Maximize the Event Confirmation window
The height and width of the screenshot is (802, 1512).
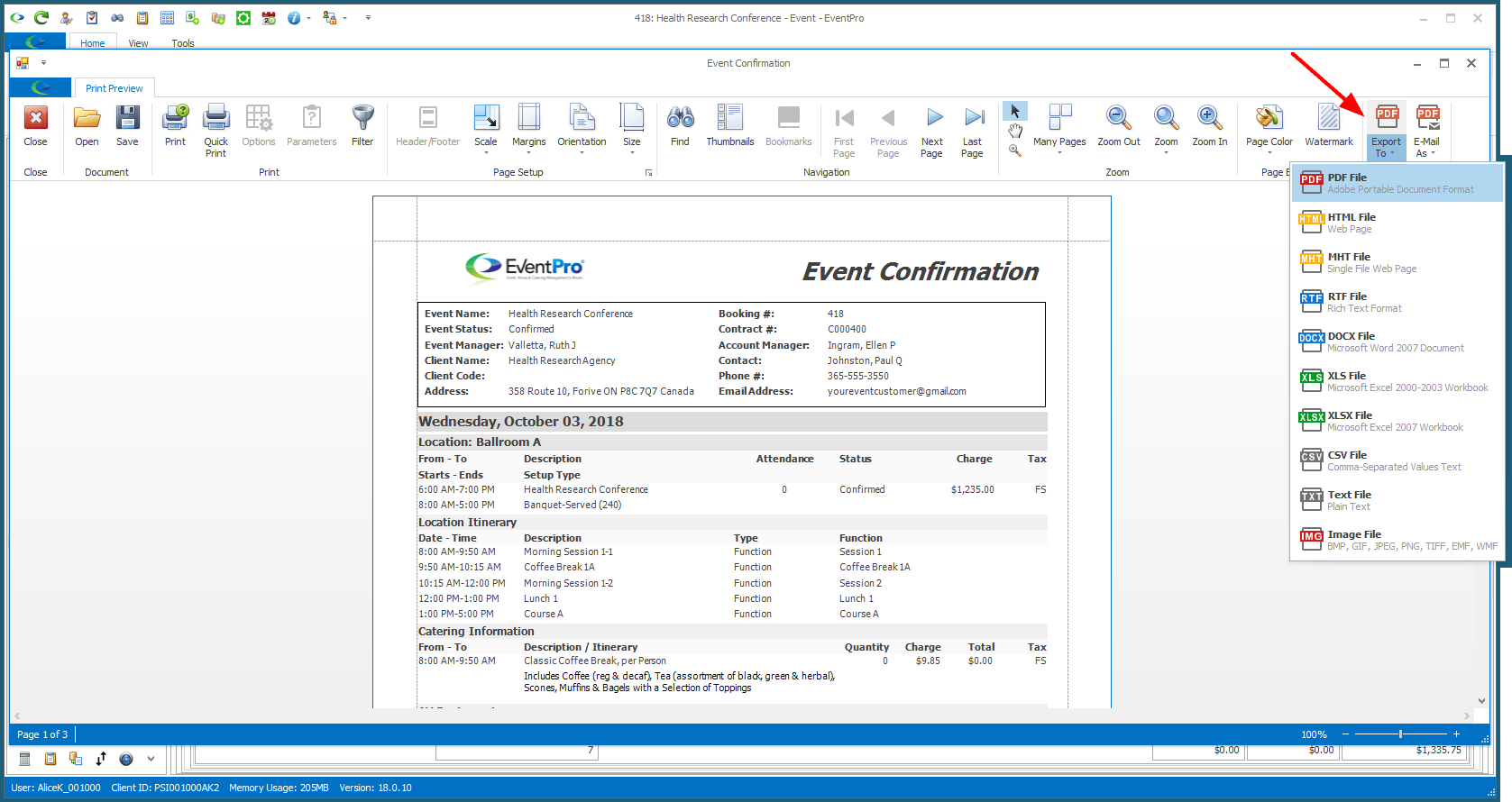[x=1444, y=63]
